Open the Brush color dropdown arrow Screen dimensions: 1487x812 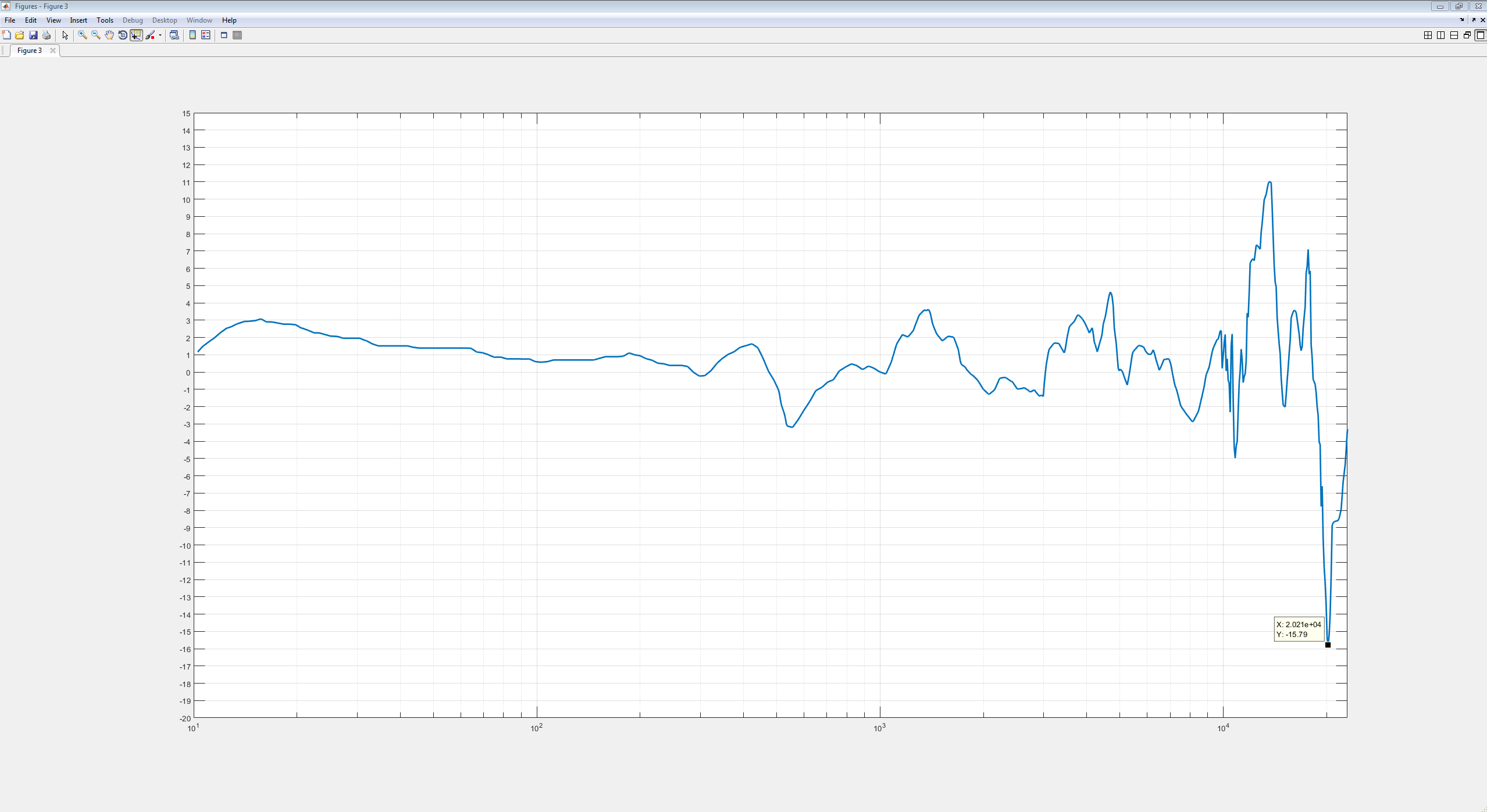[160, 35]
